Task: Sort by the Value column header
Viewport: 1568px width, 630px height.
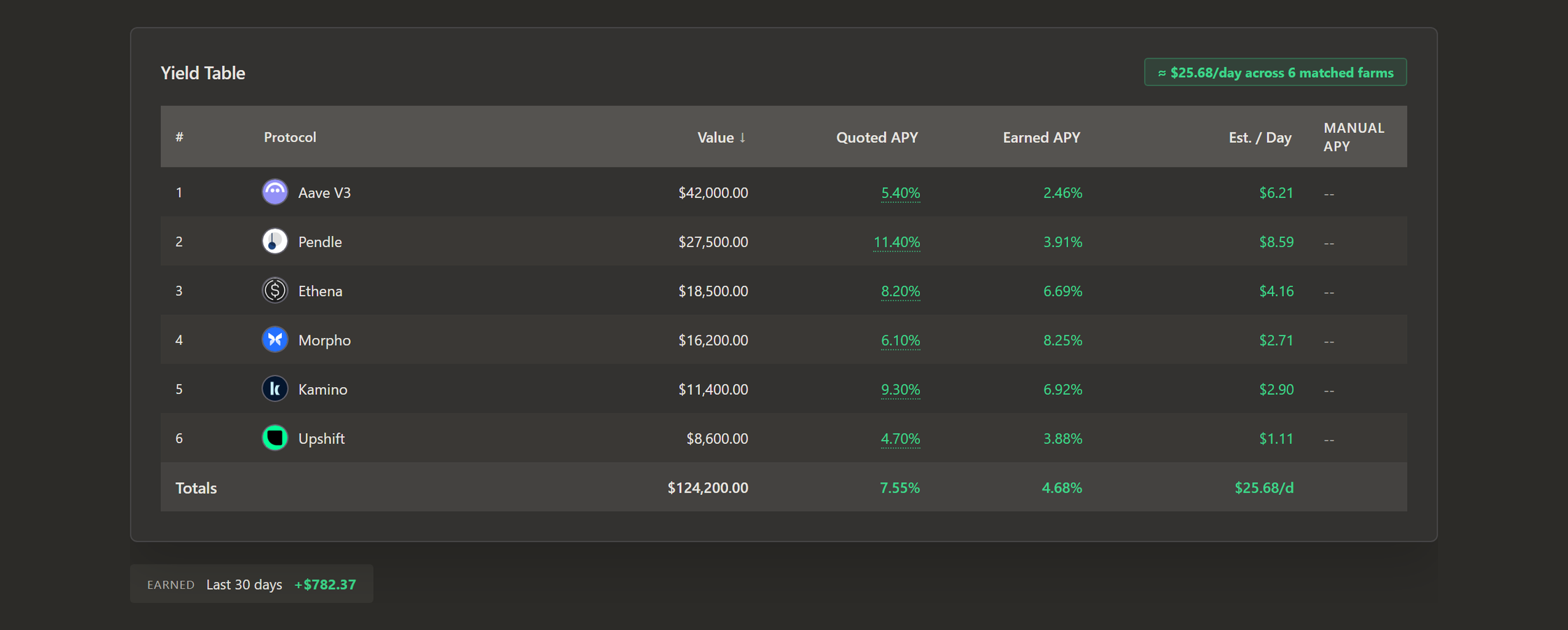Action: point(722,137)
